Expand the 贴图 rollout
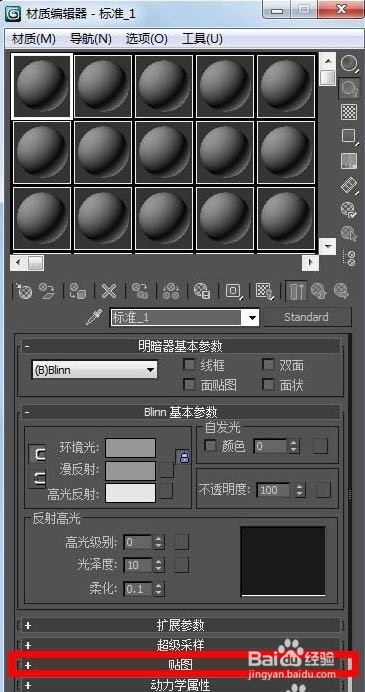The height and width of the screenshot is (692, 365). (181, 665)
